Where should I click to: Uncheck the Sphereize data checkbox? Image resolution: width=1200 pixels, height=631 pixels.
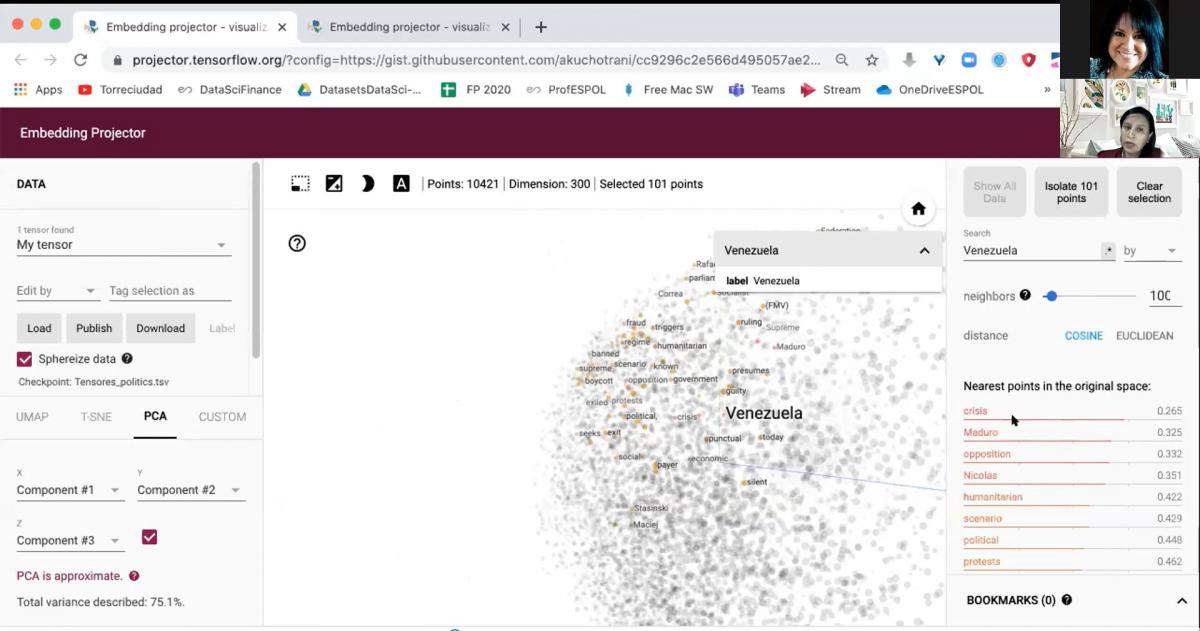tap(25, 359)
